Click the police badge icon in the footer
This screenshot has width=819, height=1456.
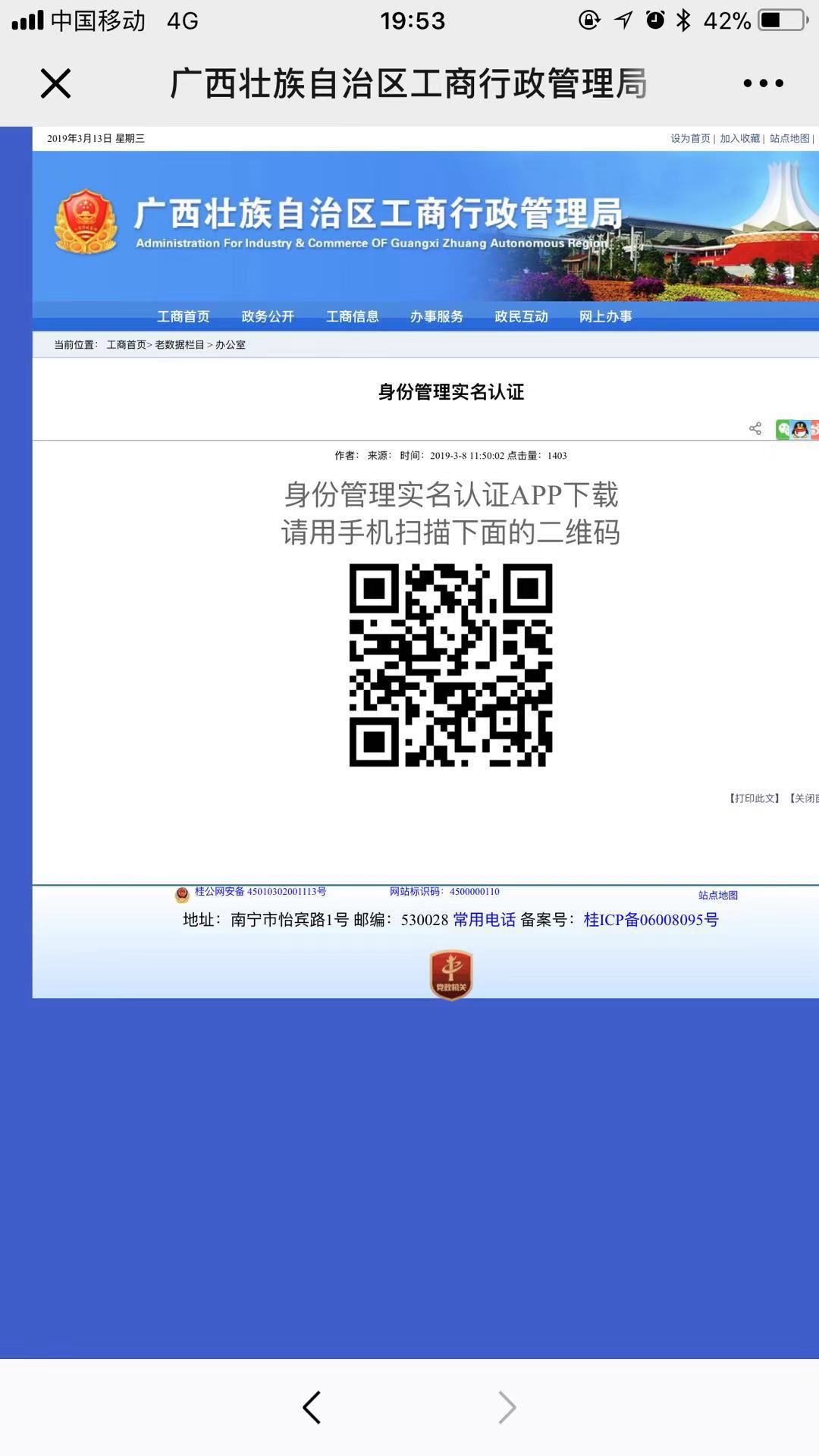(182, 894)
